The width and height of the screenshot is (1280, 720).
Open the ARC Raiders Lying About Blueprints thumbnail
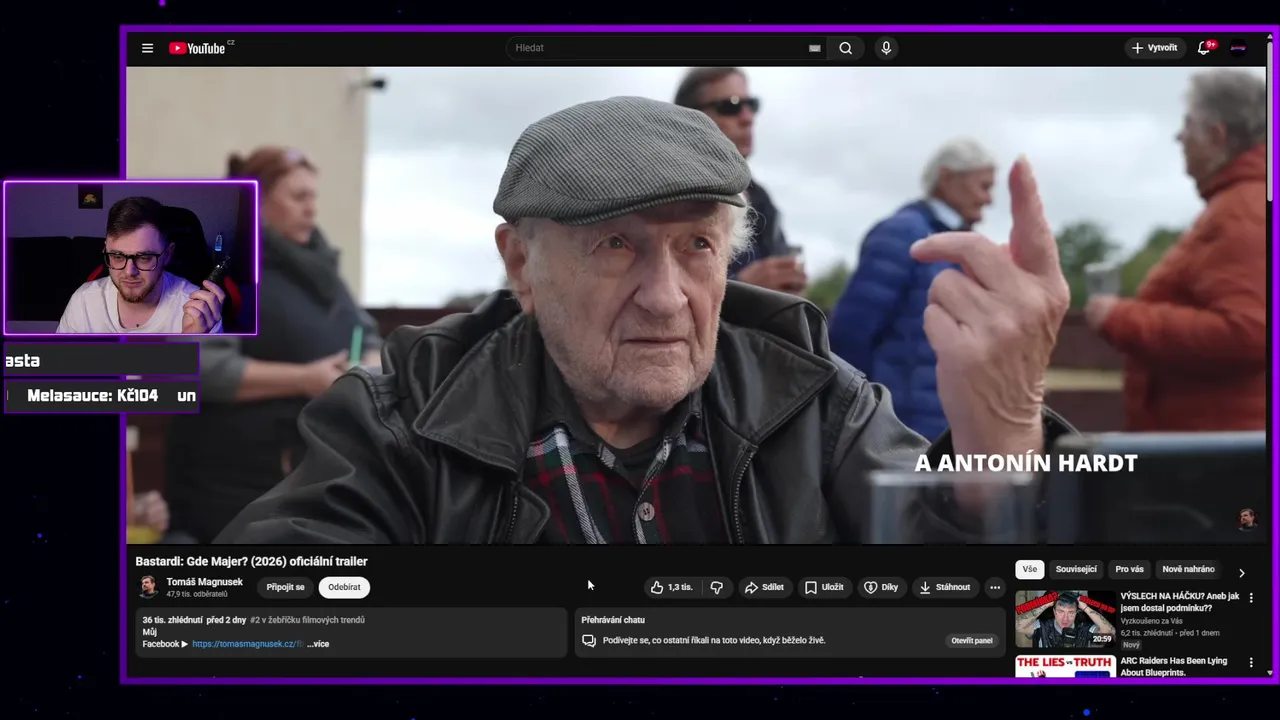click(1065, 667)
